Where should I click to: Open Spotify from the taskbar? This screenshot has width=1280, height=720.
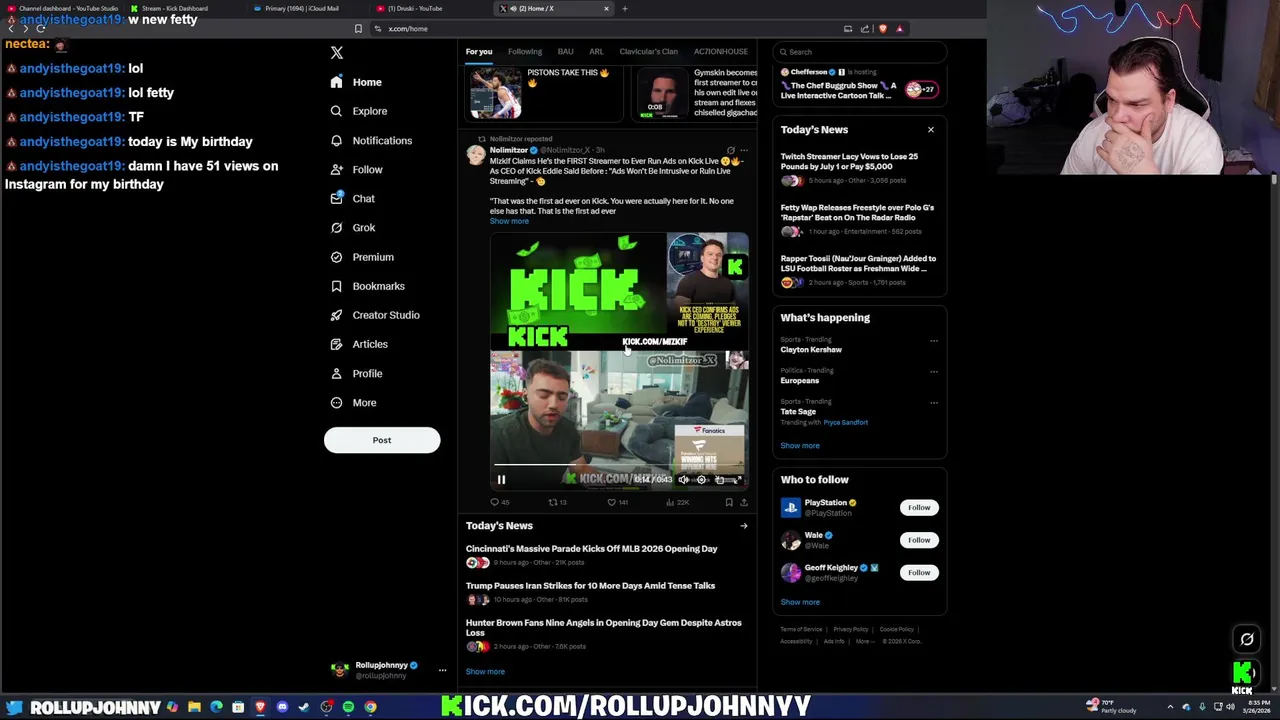pos(348,708)
